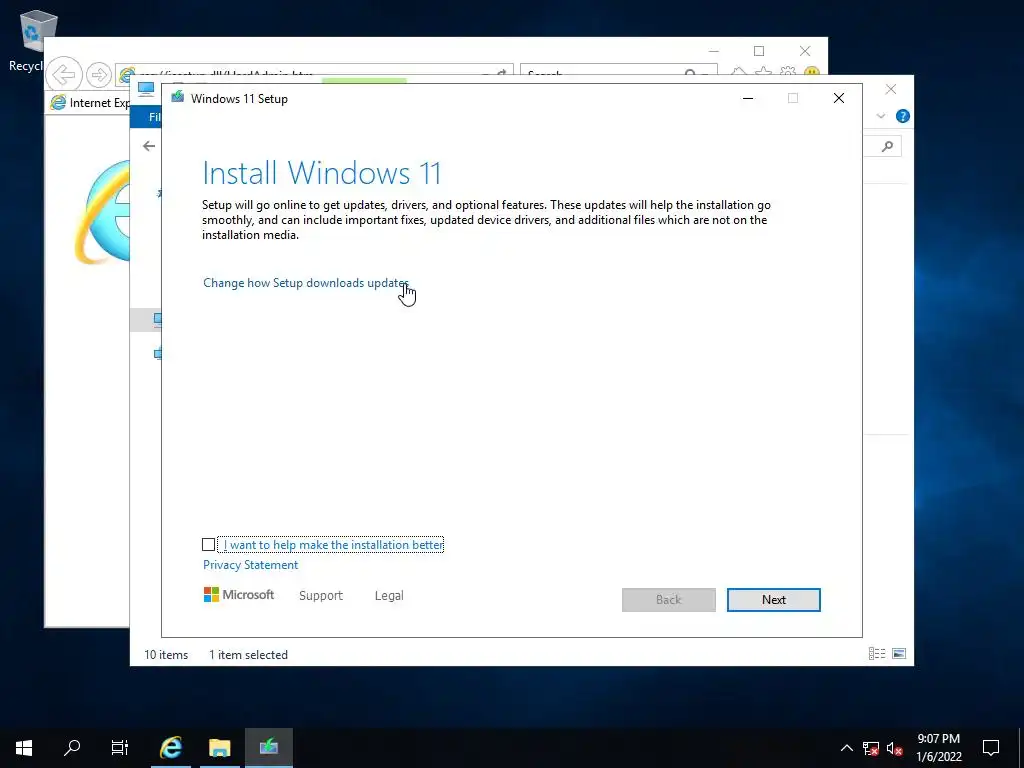Open Task View from the taskbar
The width and height of the screenshot is (1024, 768).
[120, 748]
